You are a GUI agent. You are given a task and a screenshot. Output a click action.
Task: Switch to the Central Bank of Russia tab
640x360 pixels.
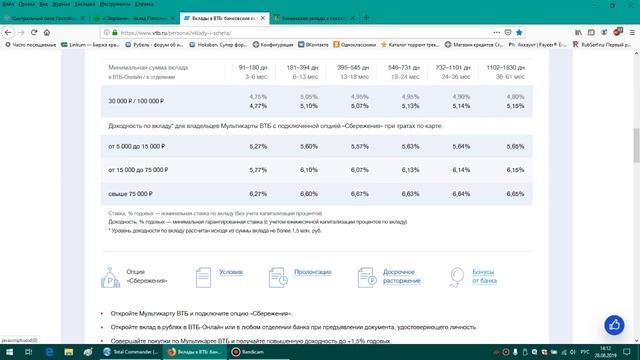[44, 18]
